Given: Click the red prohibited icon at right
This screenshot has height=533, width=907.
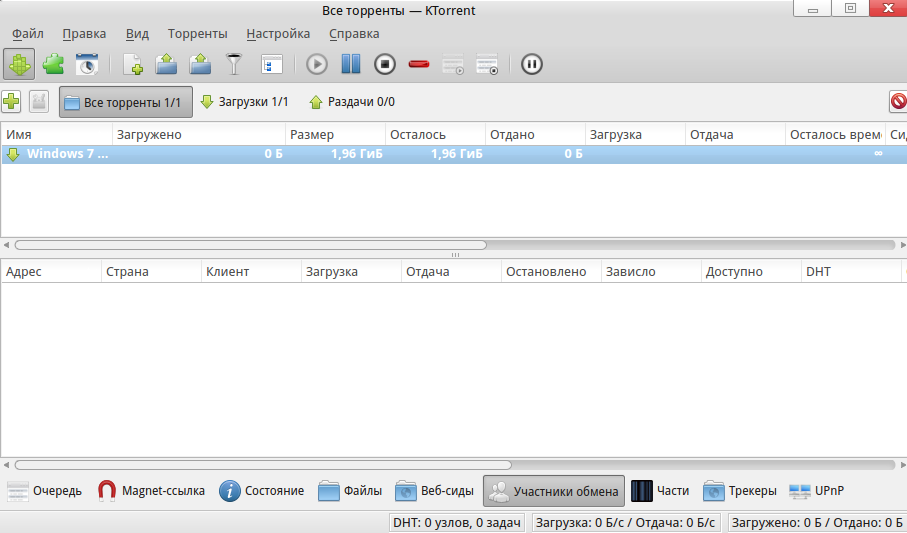Looking at the screenshot, I should [x=898, y=102].
